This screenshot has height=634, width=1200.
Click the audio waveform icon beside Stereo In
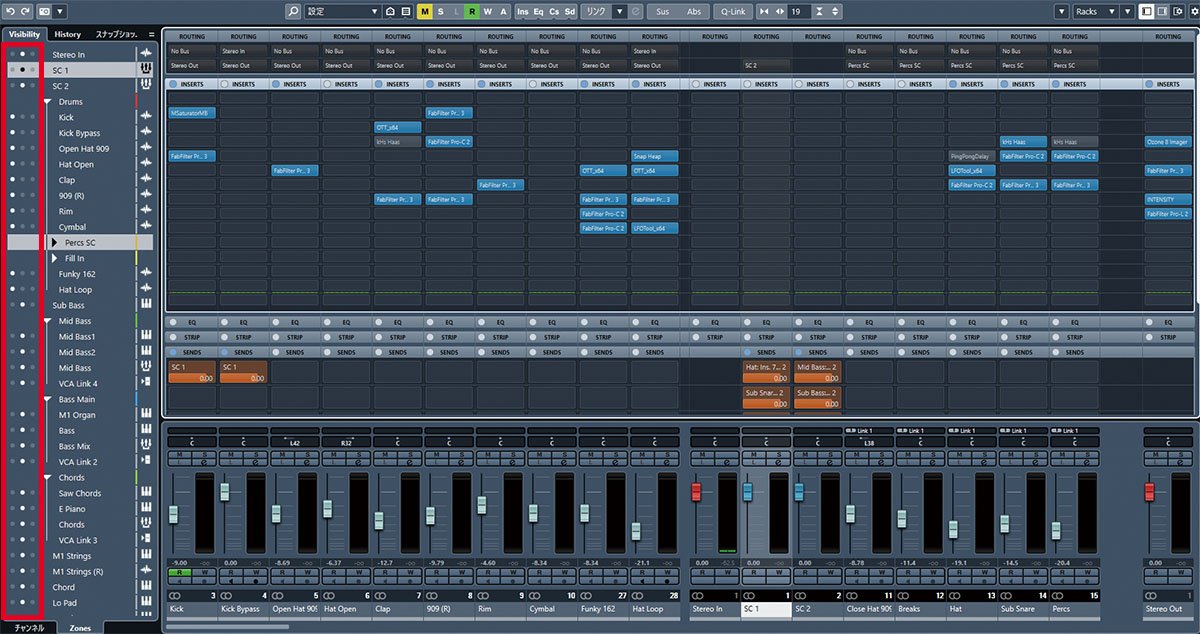145,54
